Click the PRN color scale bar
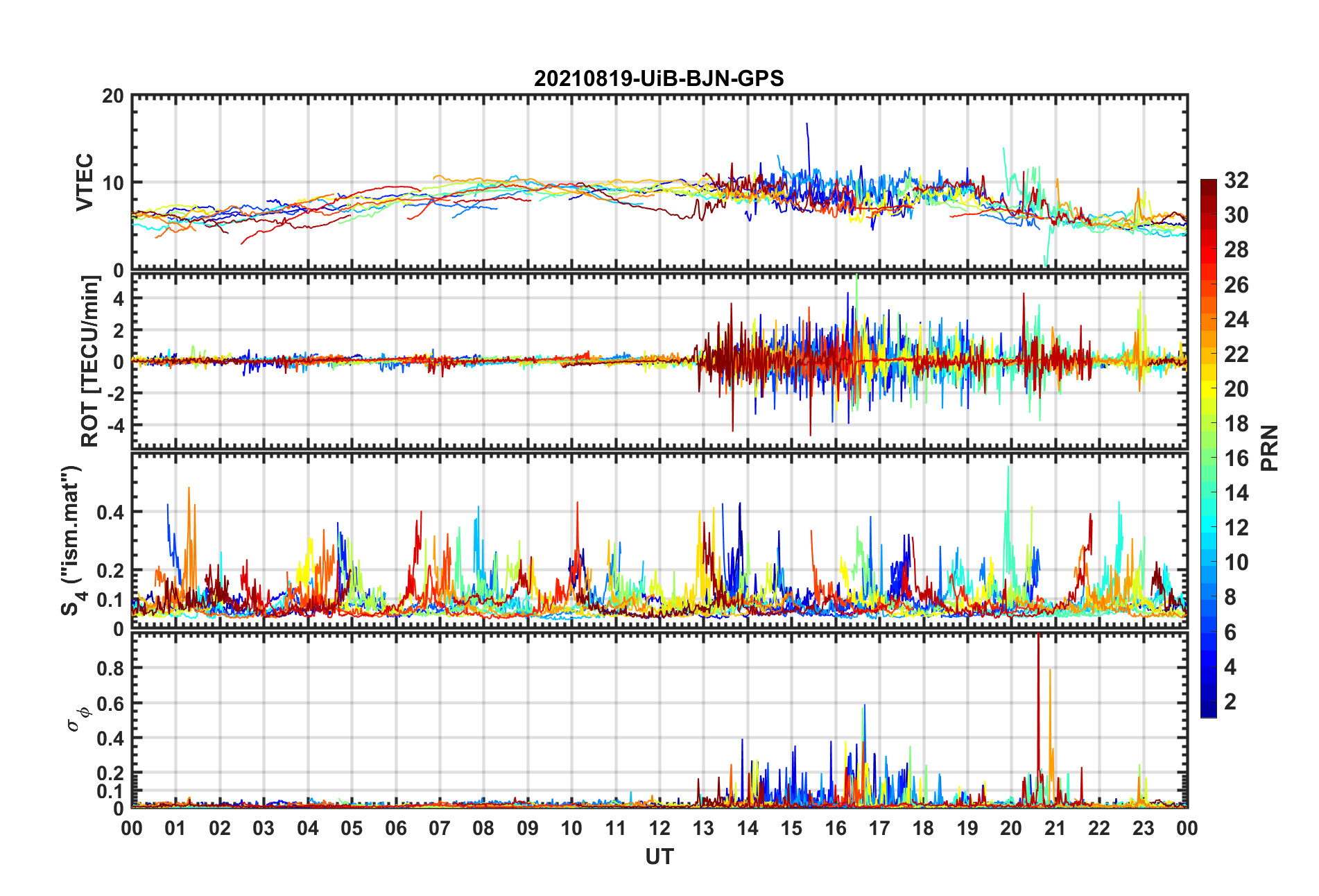1319x896 pixels. (1209, 449)
